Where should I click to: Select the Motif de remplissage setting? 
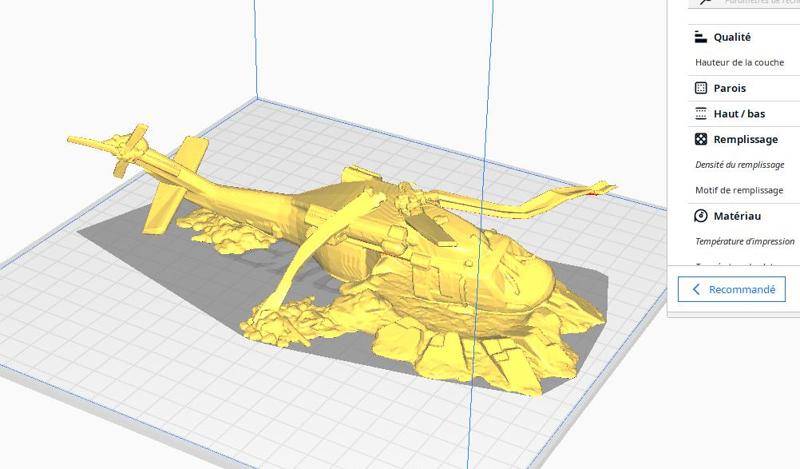tap(739, 190)
